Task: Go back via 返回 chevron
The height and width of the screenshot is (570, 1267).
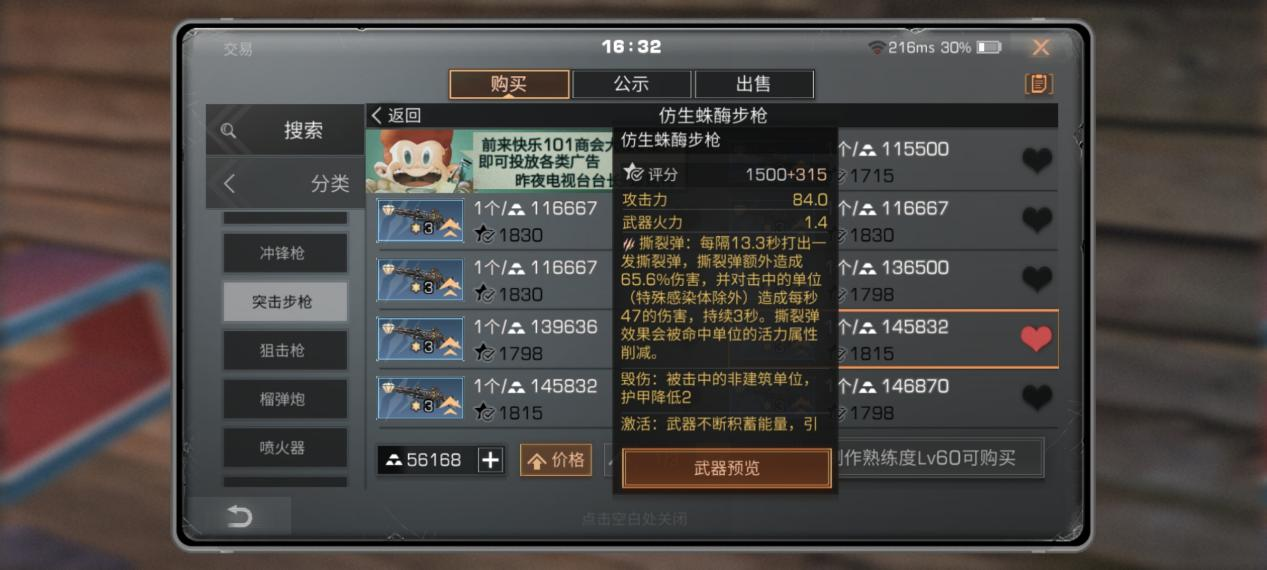Action: (396, 116)
